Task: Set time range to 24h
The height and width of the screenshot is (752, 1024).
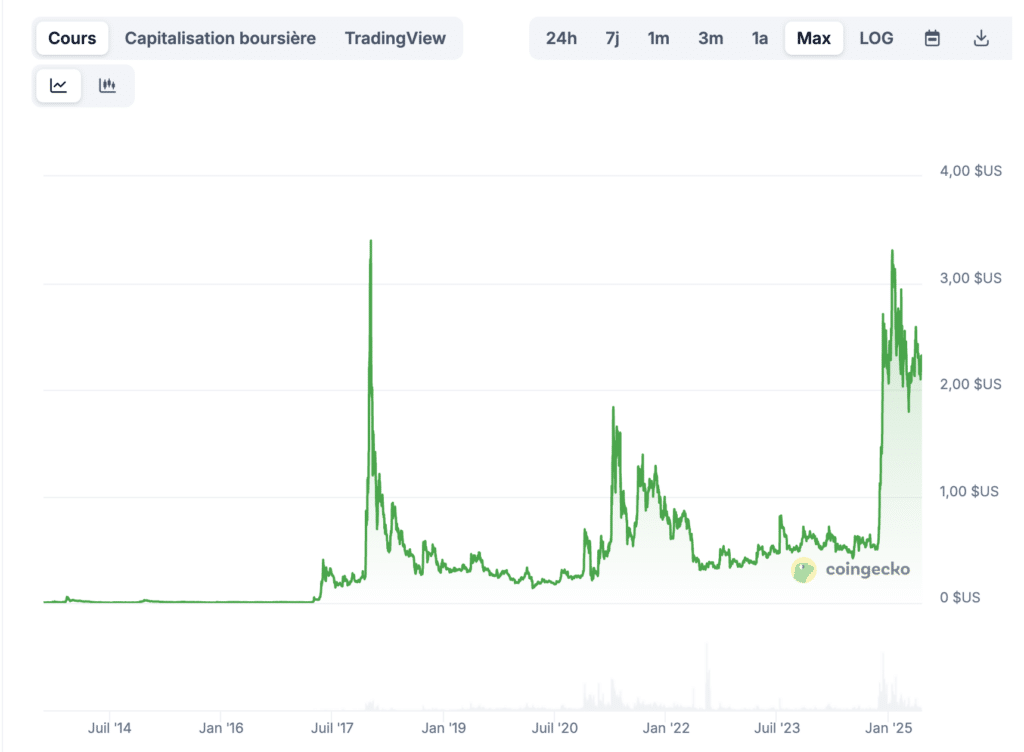Action: pos(562,39)
